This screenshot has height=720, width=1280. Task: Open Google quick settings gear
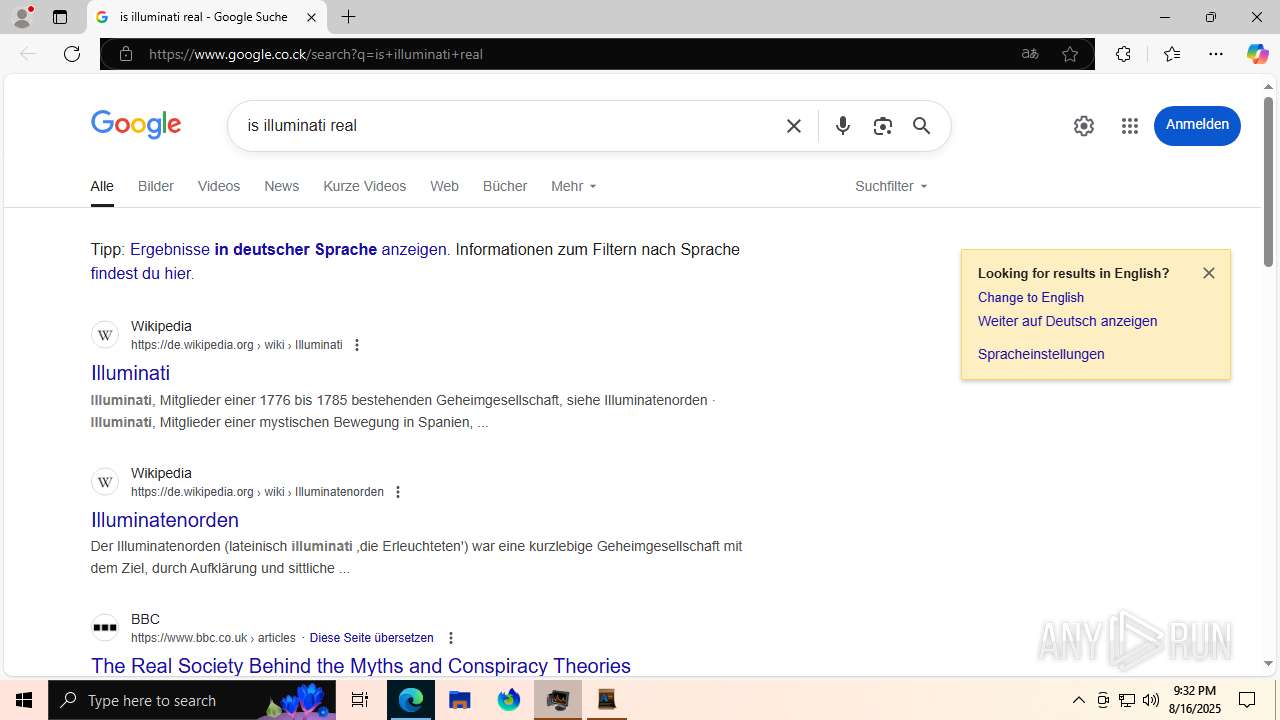click(1084, 126)
